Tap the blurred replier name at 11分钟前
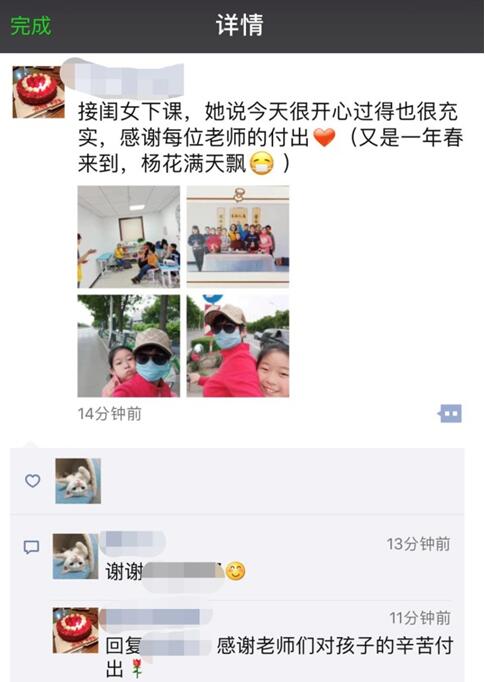The image size is (485, 682). (x=155, y=618)
